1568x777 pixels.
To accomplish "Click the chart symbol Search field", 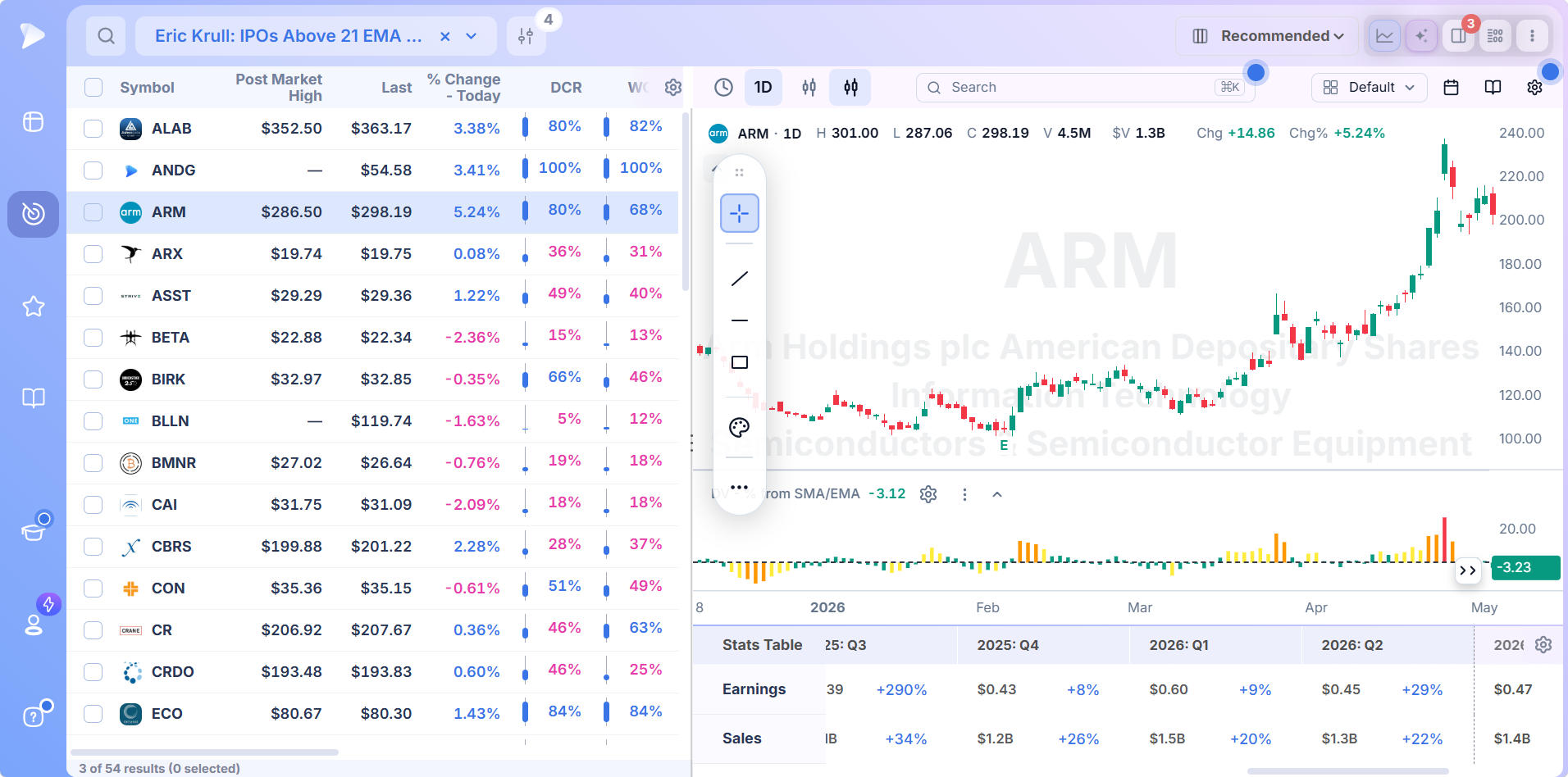I will (1085, 87).
